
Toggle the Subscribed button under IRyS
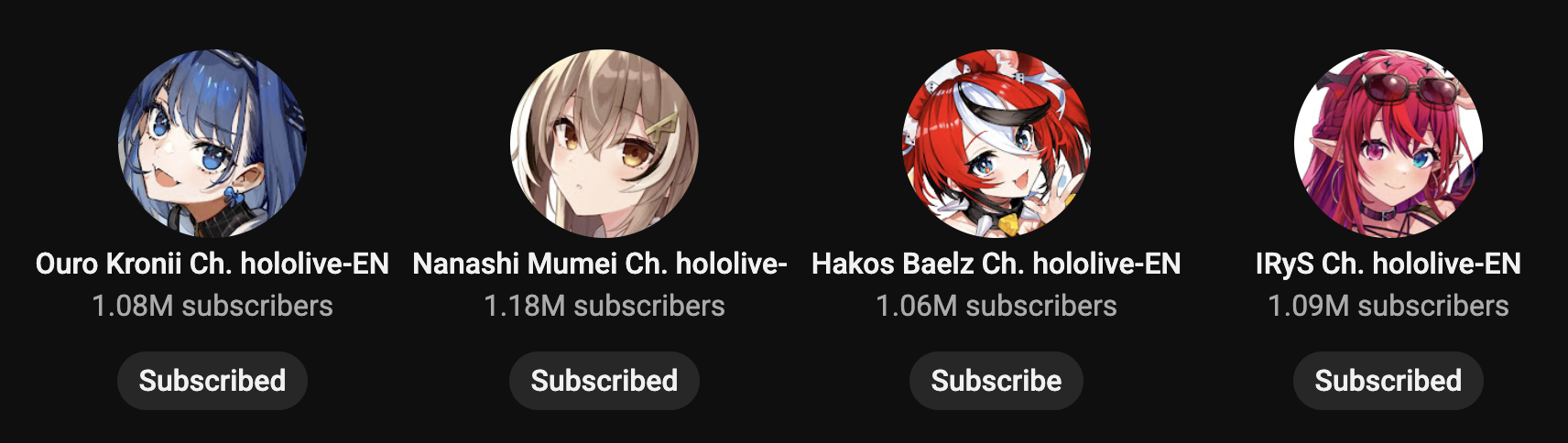pos(1388,381)
